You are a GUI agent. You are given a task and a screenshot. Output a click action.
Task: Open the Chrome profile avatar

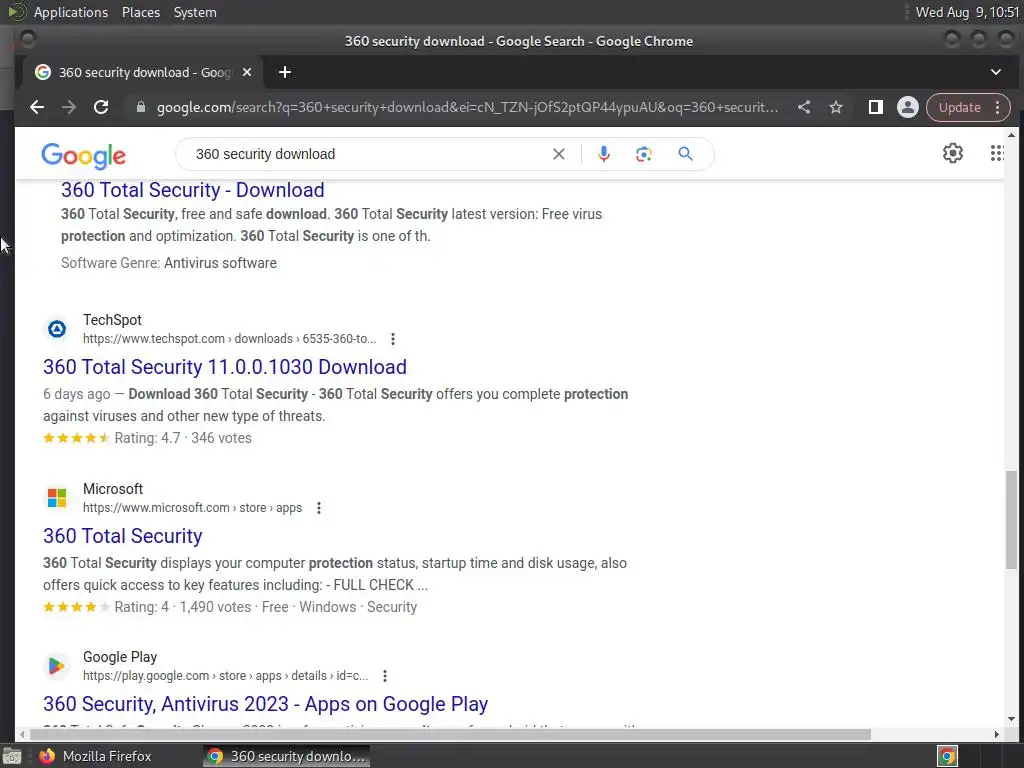click(907, 107)
